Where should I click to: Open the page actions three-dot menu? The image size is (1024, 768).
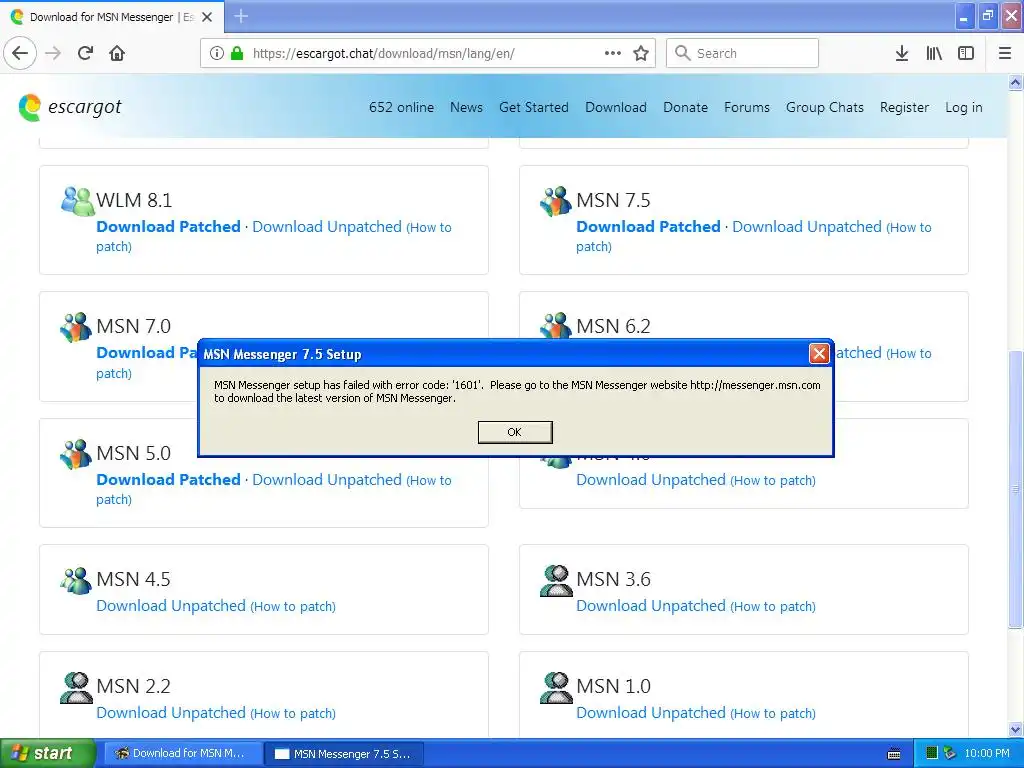tap(613, 53)
